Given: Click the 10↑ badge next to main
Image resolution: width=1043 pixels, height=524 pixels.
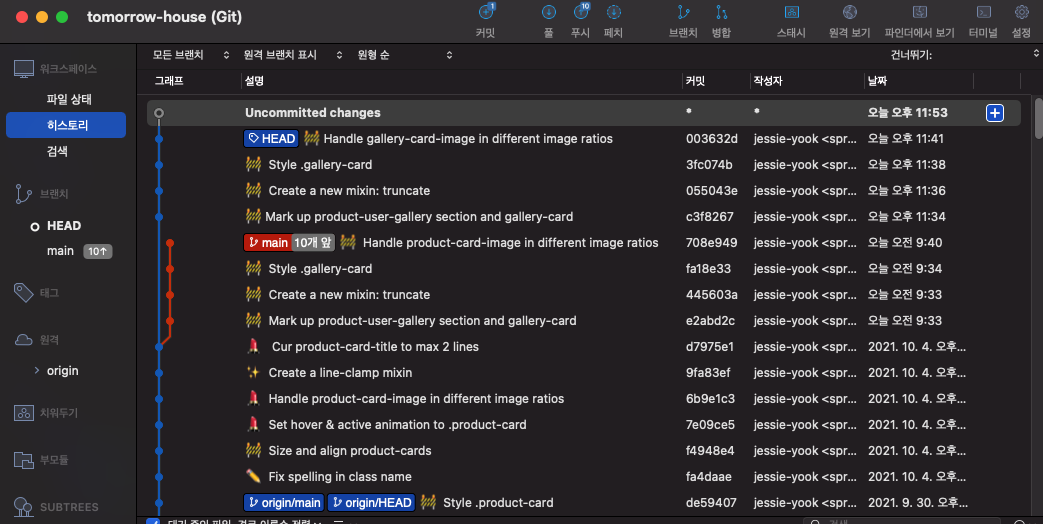Looking at the screenshot, I should pos(97,251).
